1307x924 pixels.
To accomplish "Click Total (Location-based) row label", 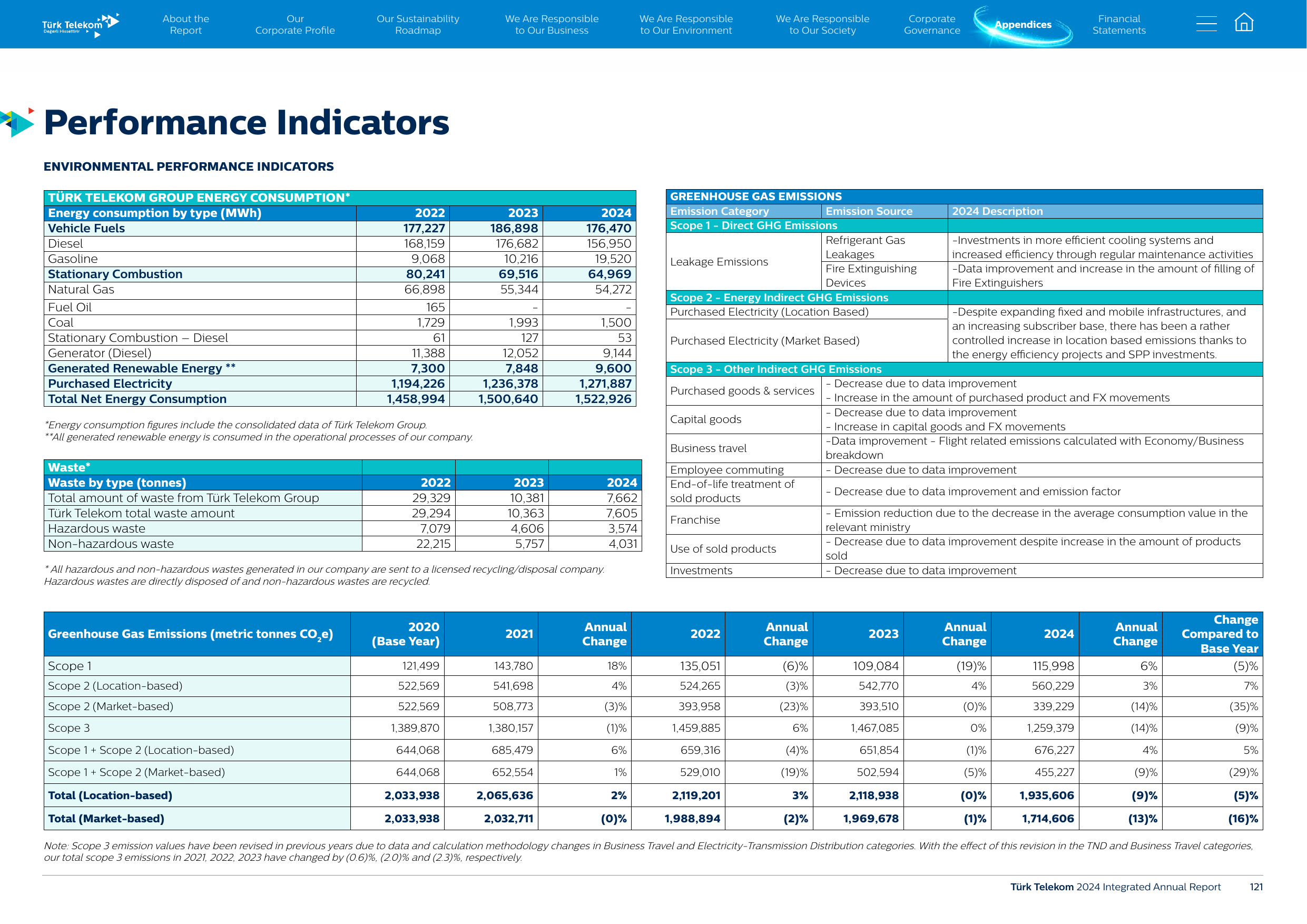I will [110, 795].
